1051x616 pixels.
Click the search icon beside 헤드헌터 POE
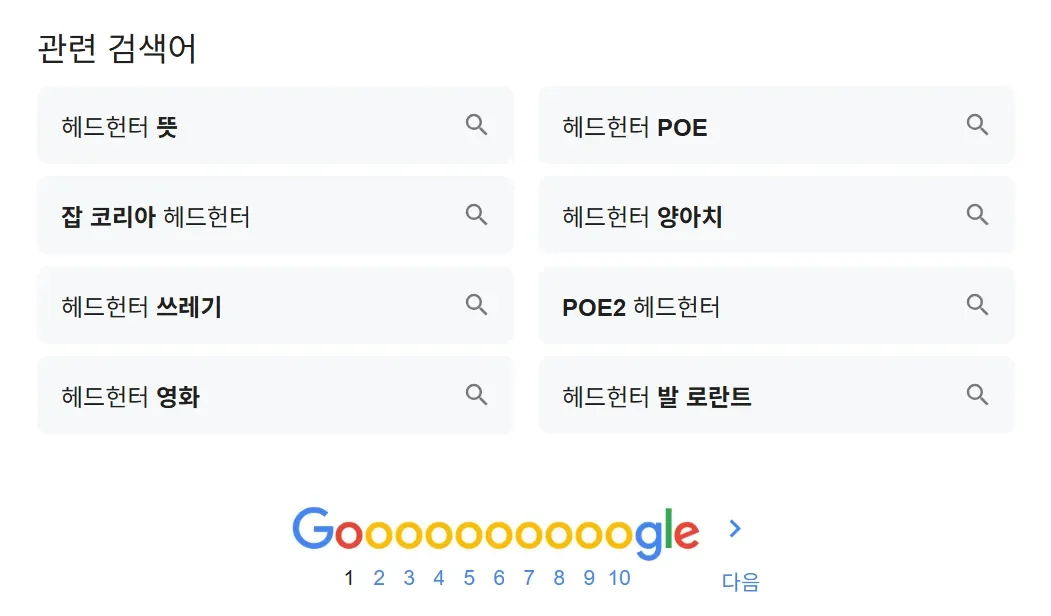(977, 125)
